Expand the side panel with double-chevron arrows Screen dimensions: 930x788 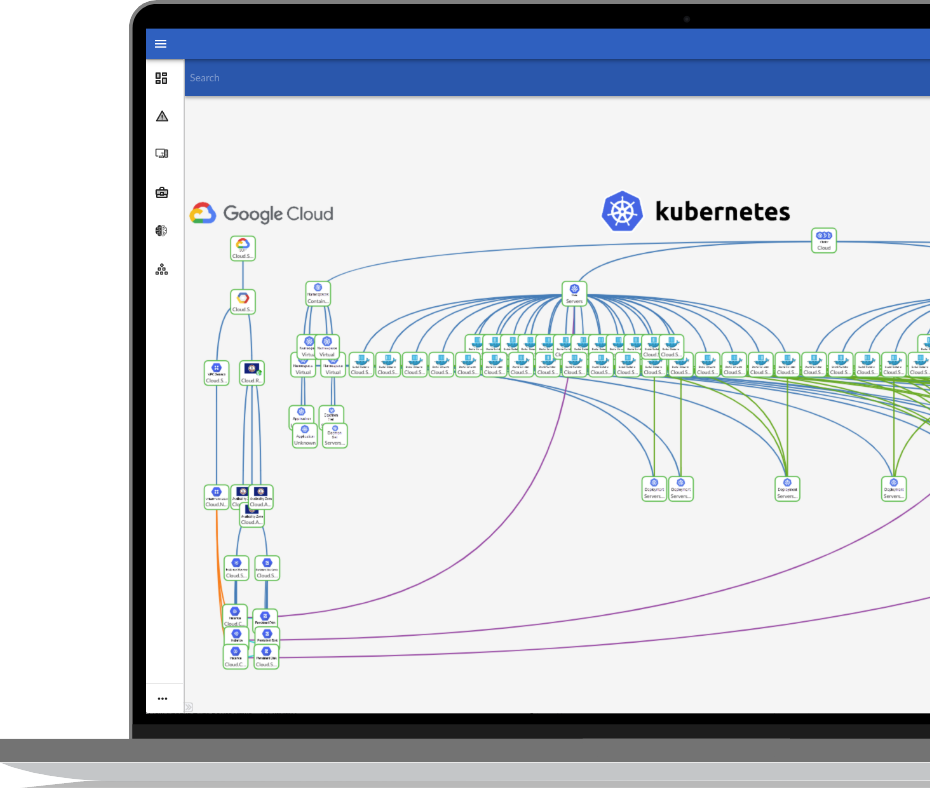tap(189, 707)
